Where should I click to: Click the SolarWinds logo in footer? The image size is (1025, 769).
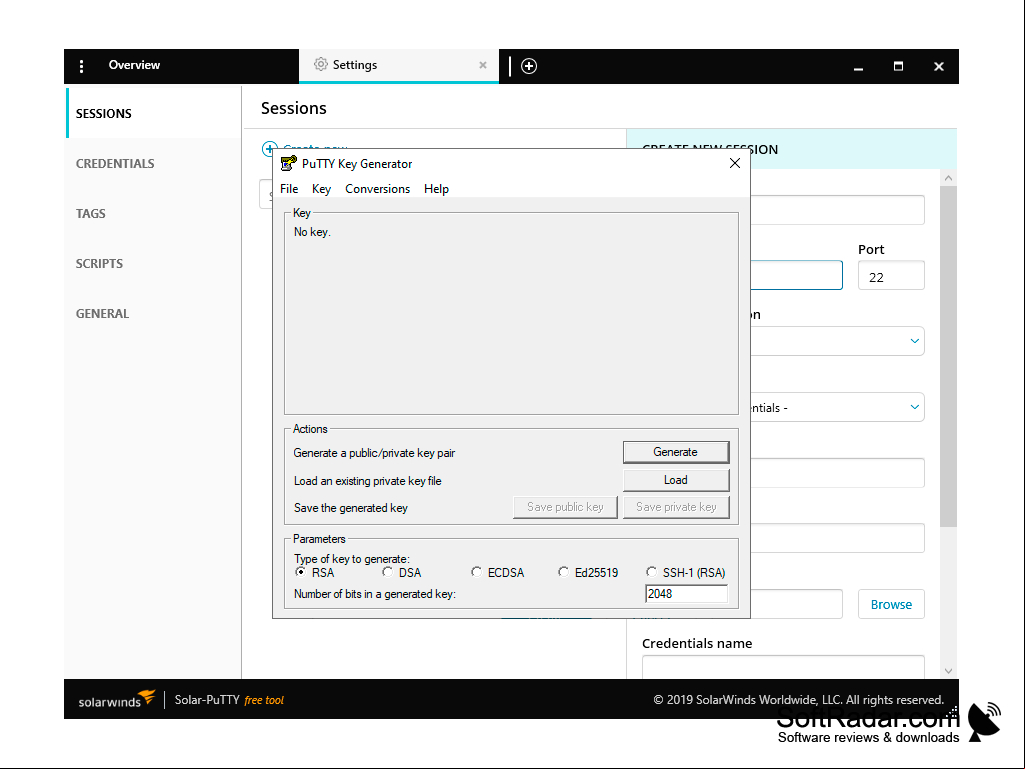(116, 699)
